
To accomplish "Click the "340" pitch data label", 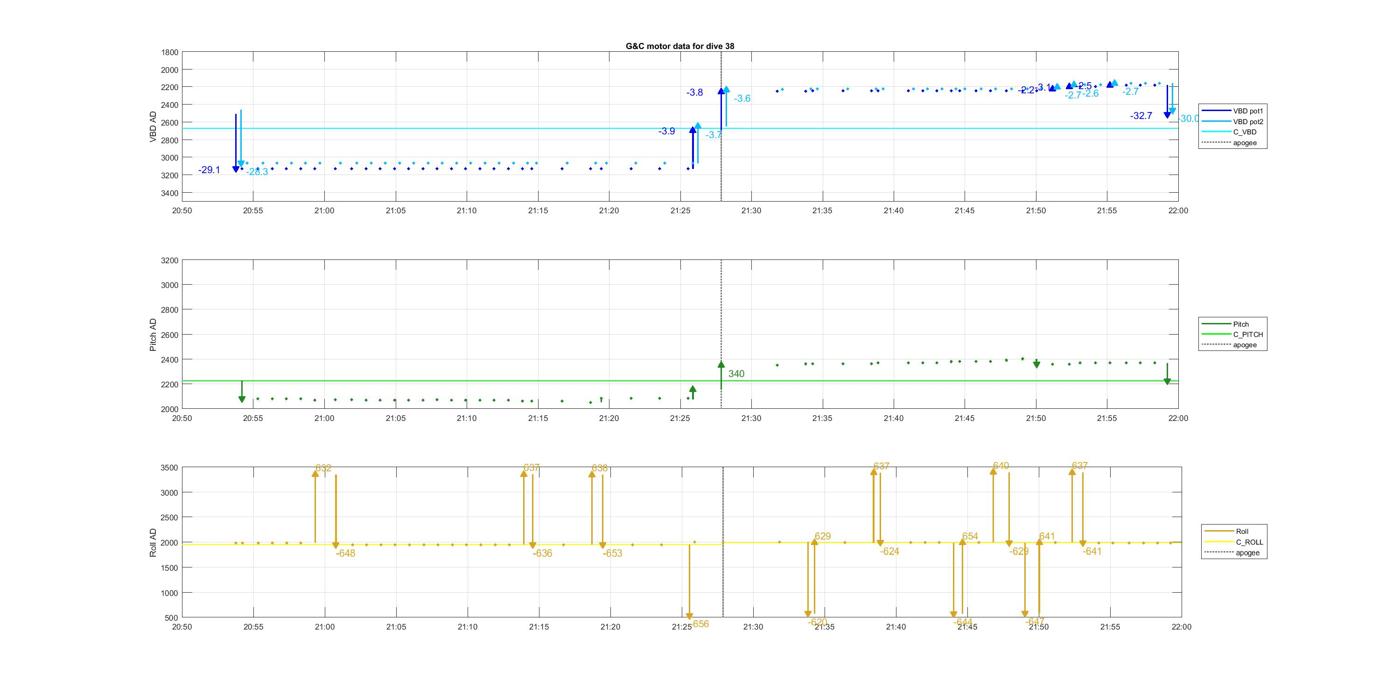I will pos(736,374).
